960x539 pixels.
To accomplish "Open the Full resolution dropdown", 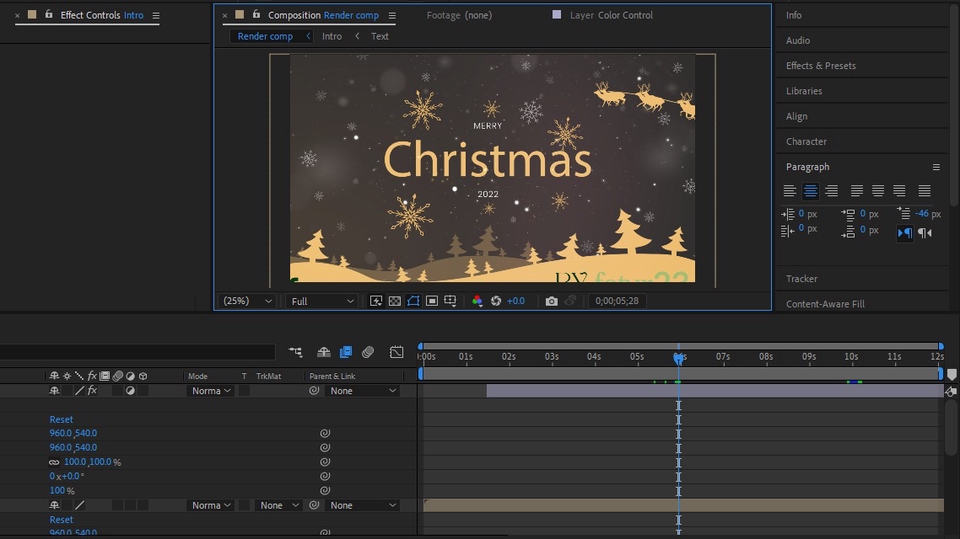I will point(322,301).
